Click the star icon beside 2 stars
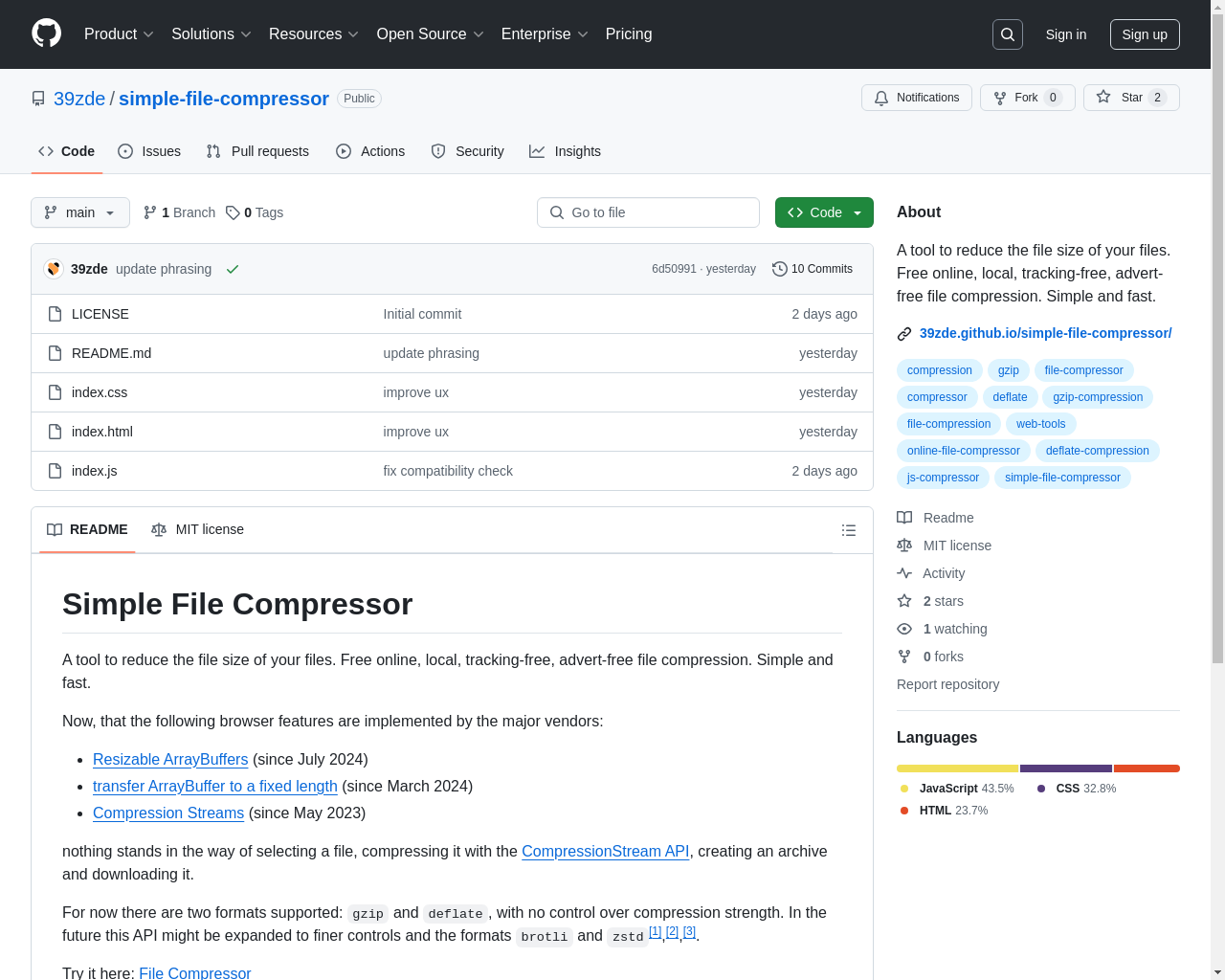This screenshot has height=980, width=1225. point(904,601)
